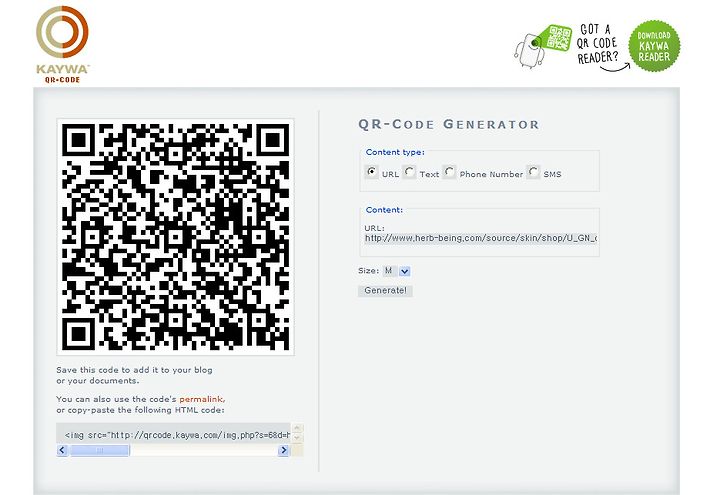Click the 'Content type:' label
The image size is (720, 495).
click(x=395, y=152)
